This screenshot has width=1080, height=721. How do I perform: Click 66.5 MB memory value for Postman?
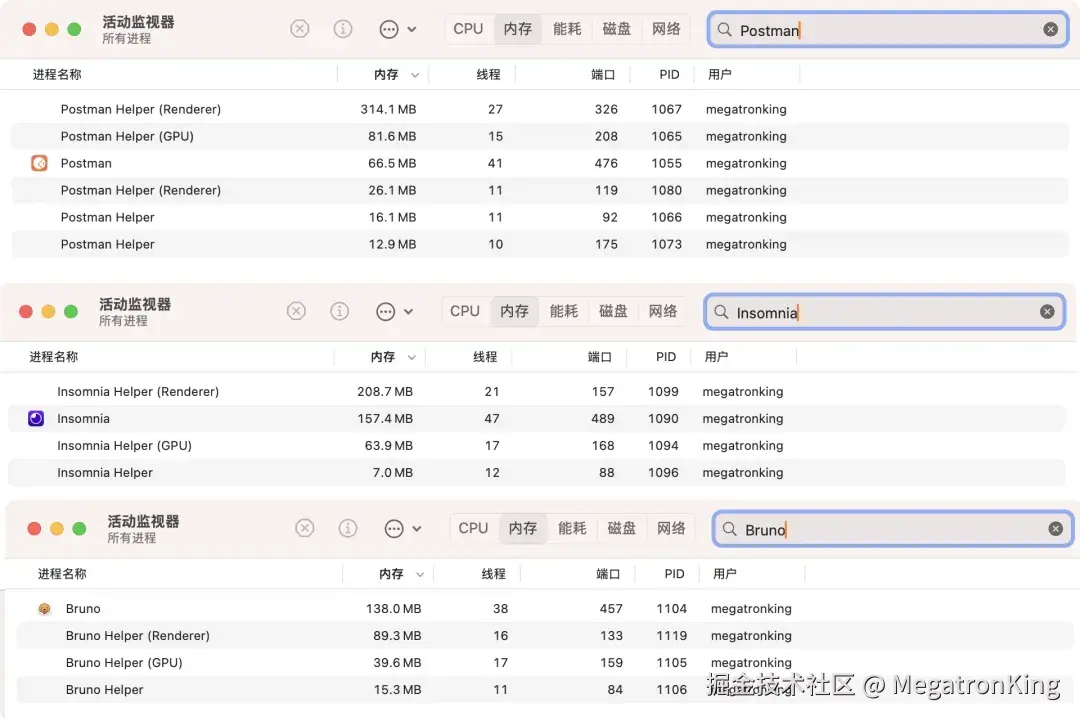(392, 163)
